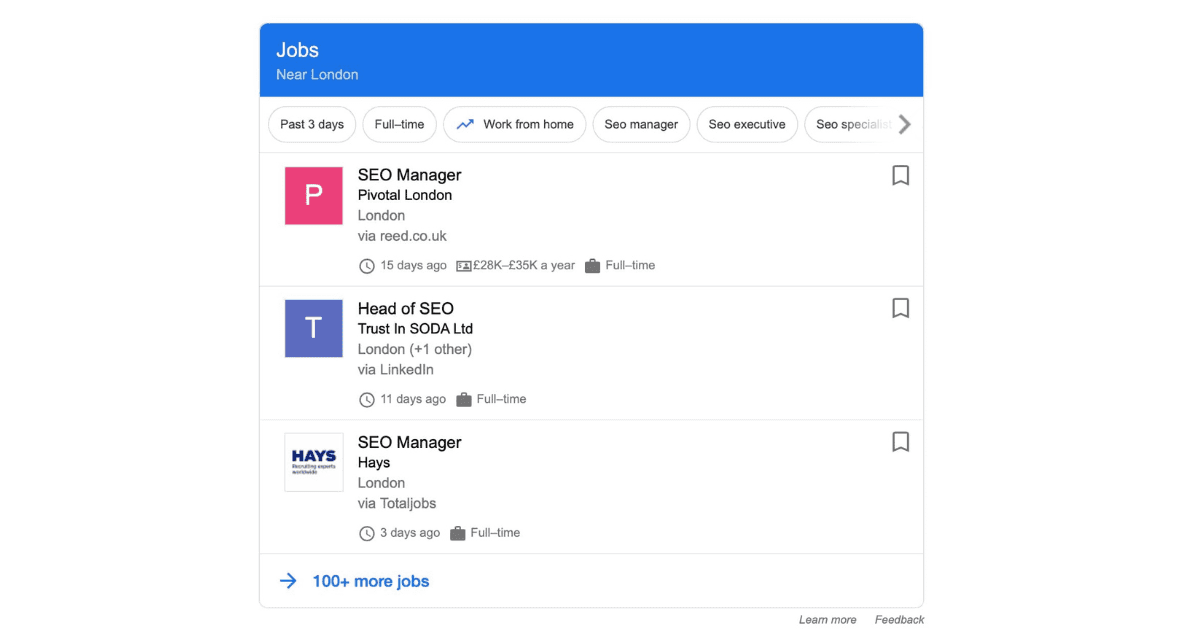
Task: Click 'Near London' subtitle
Action: coord(317,75)
